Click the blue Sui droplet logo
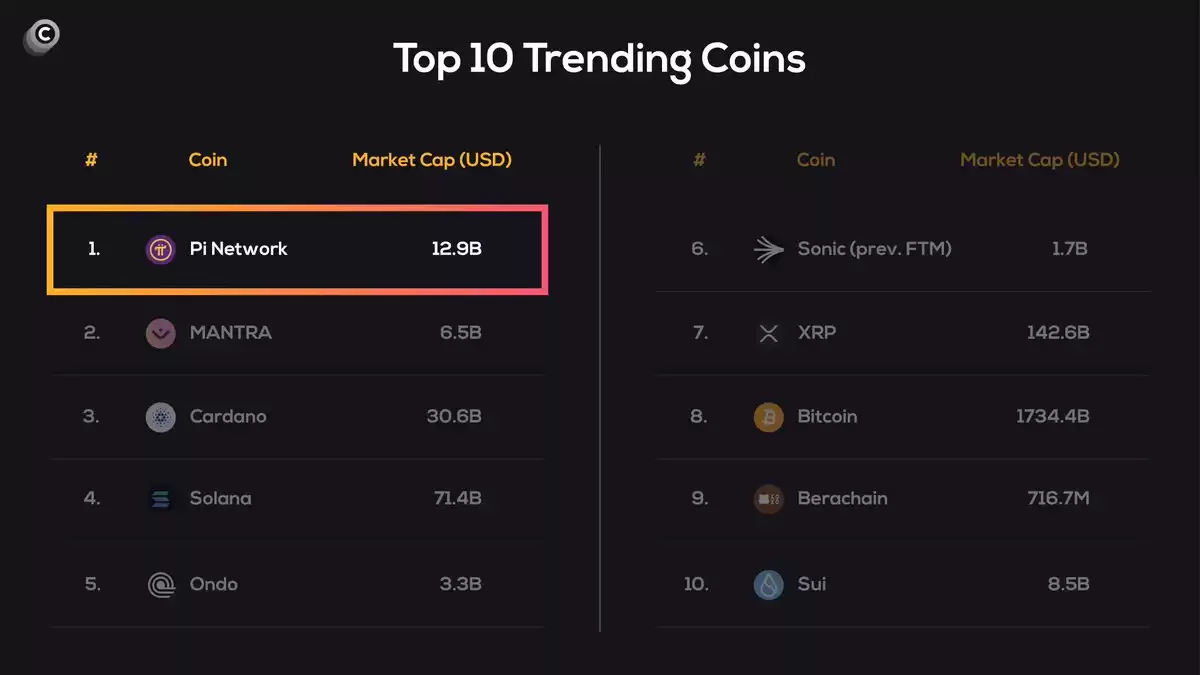The height and width of the screenshot is (675, 1200). pyautogui.click(x=768, y=584)
